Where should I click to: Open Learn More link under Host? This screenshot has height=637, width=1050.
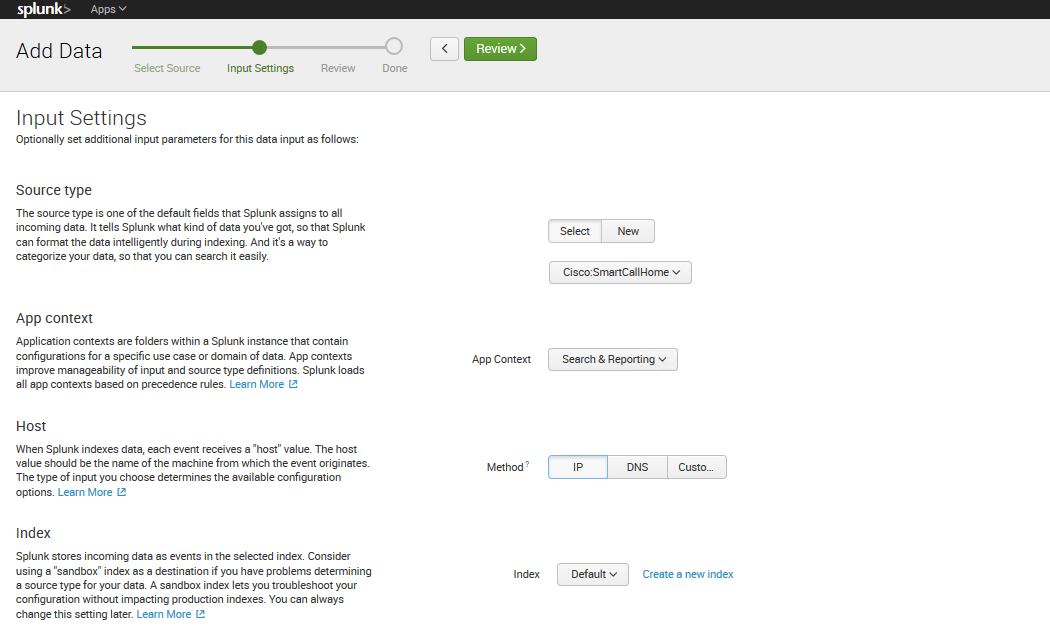(x=85, y=492)
